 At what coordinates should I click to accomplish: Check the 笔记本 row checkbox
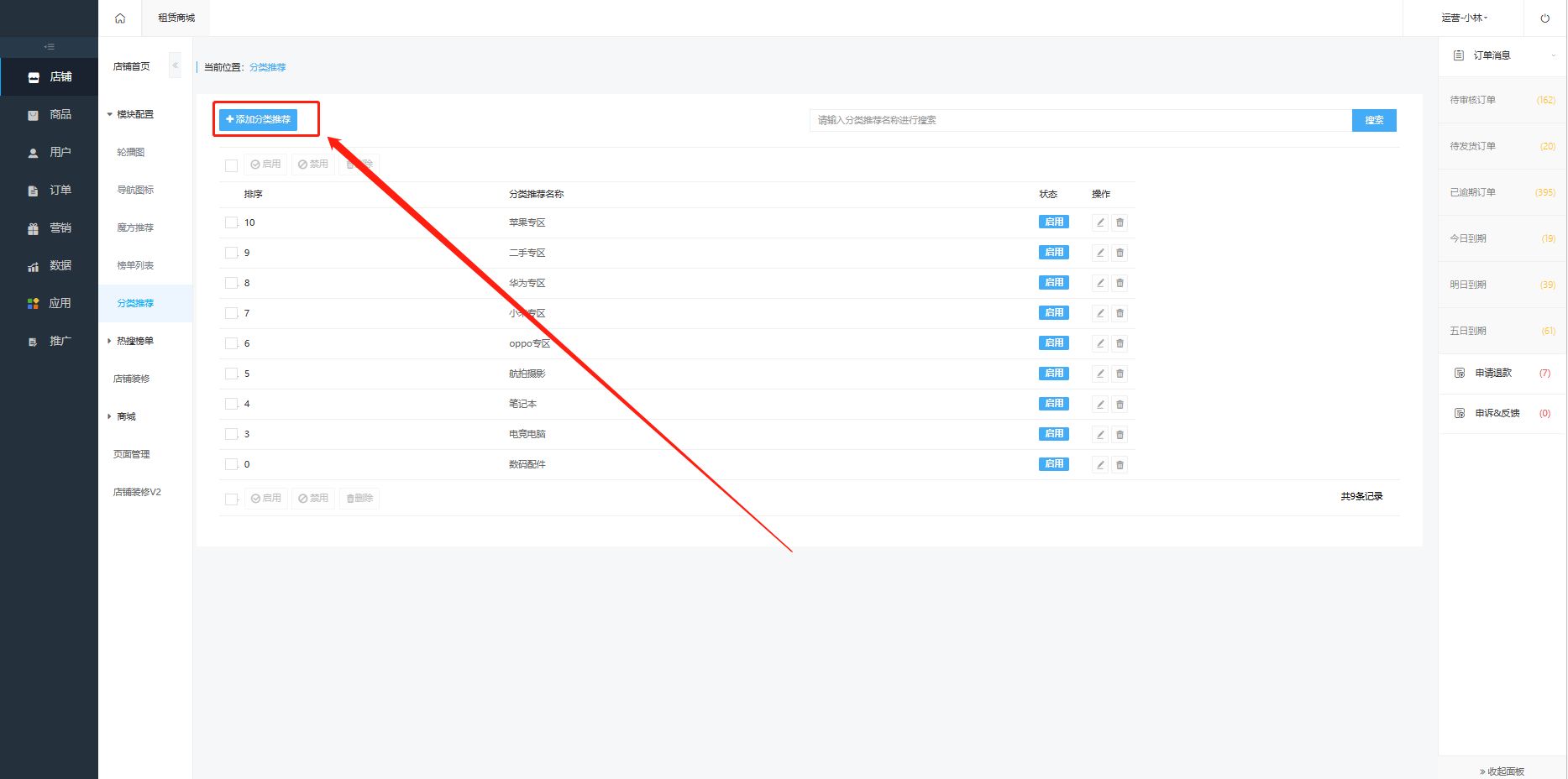[231, 404]
